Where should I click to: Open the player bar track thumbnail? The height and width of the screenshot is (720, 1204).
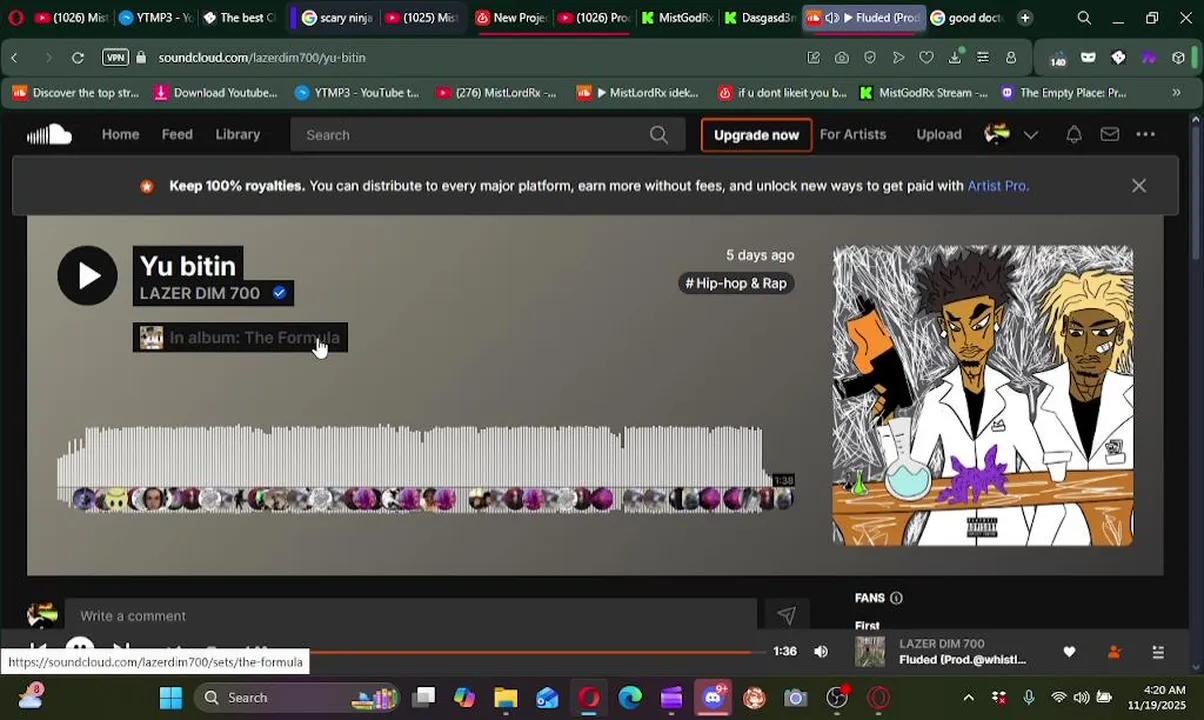(870, 652)
